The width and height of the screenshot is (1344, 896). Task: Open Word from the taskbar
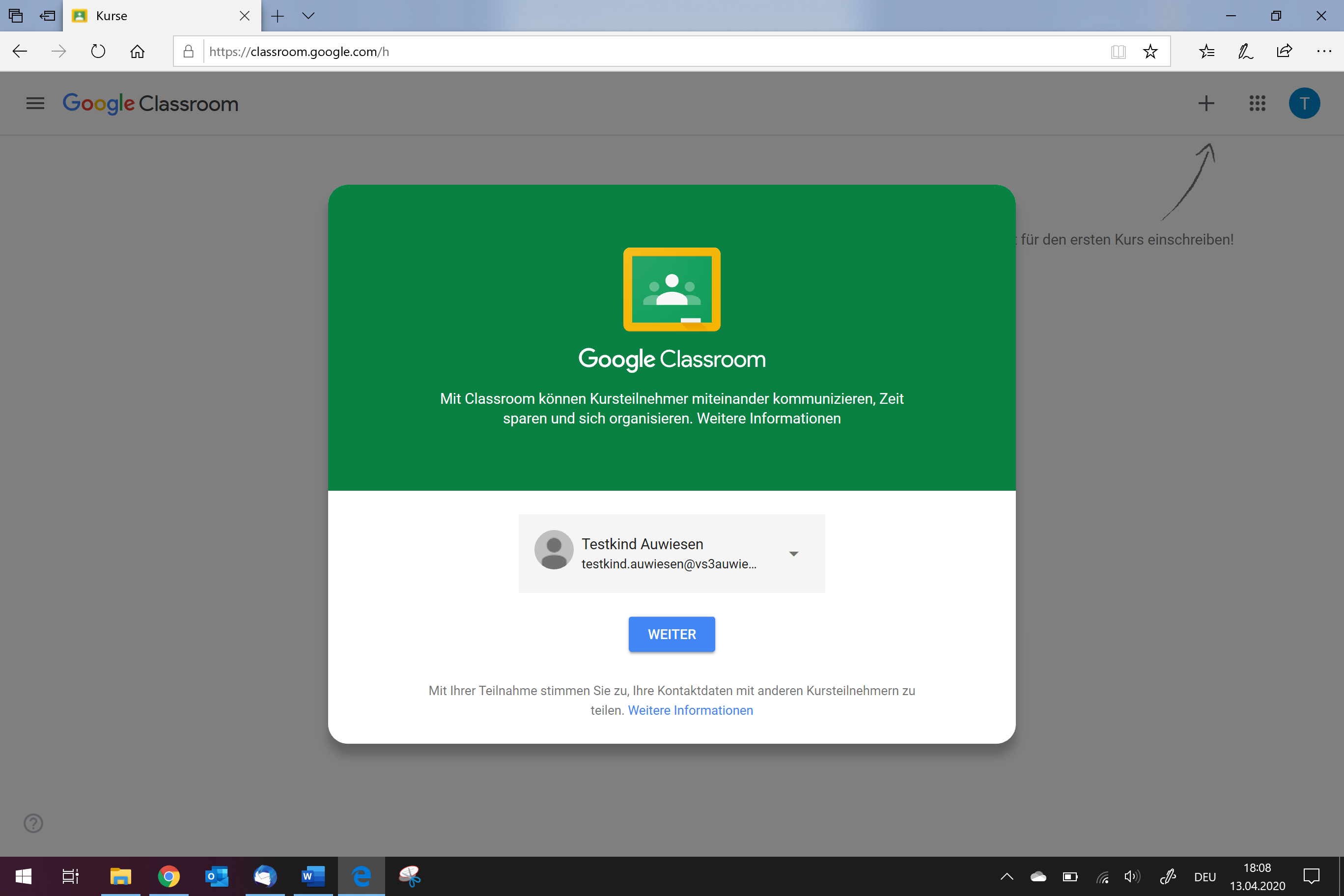pos(313,876)
